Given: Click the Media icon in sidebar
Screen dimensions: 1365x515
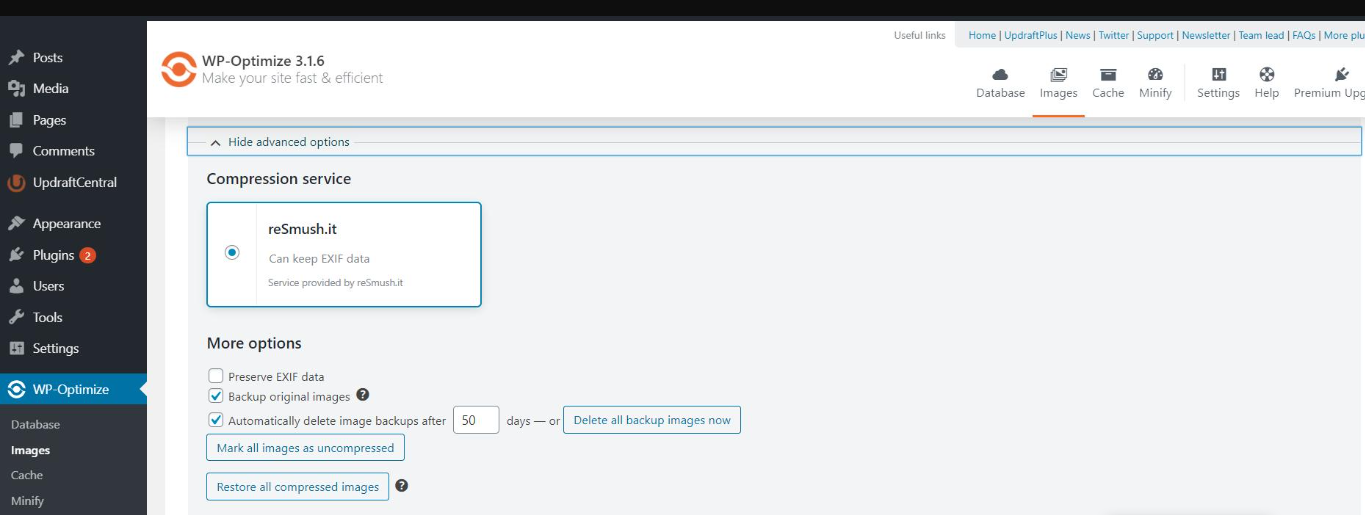Looking at the screenshot, I should click(x=16, y=89).
